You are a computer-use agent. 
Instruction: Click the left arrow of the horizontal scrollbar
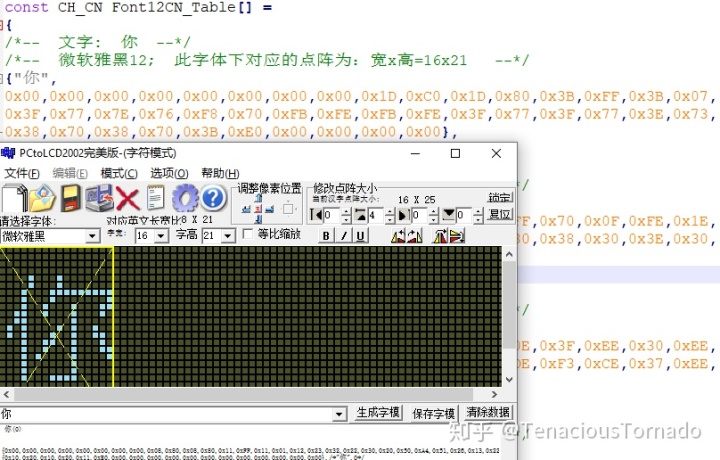(6, 394)
